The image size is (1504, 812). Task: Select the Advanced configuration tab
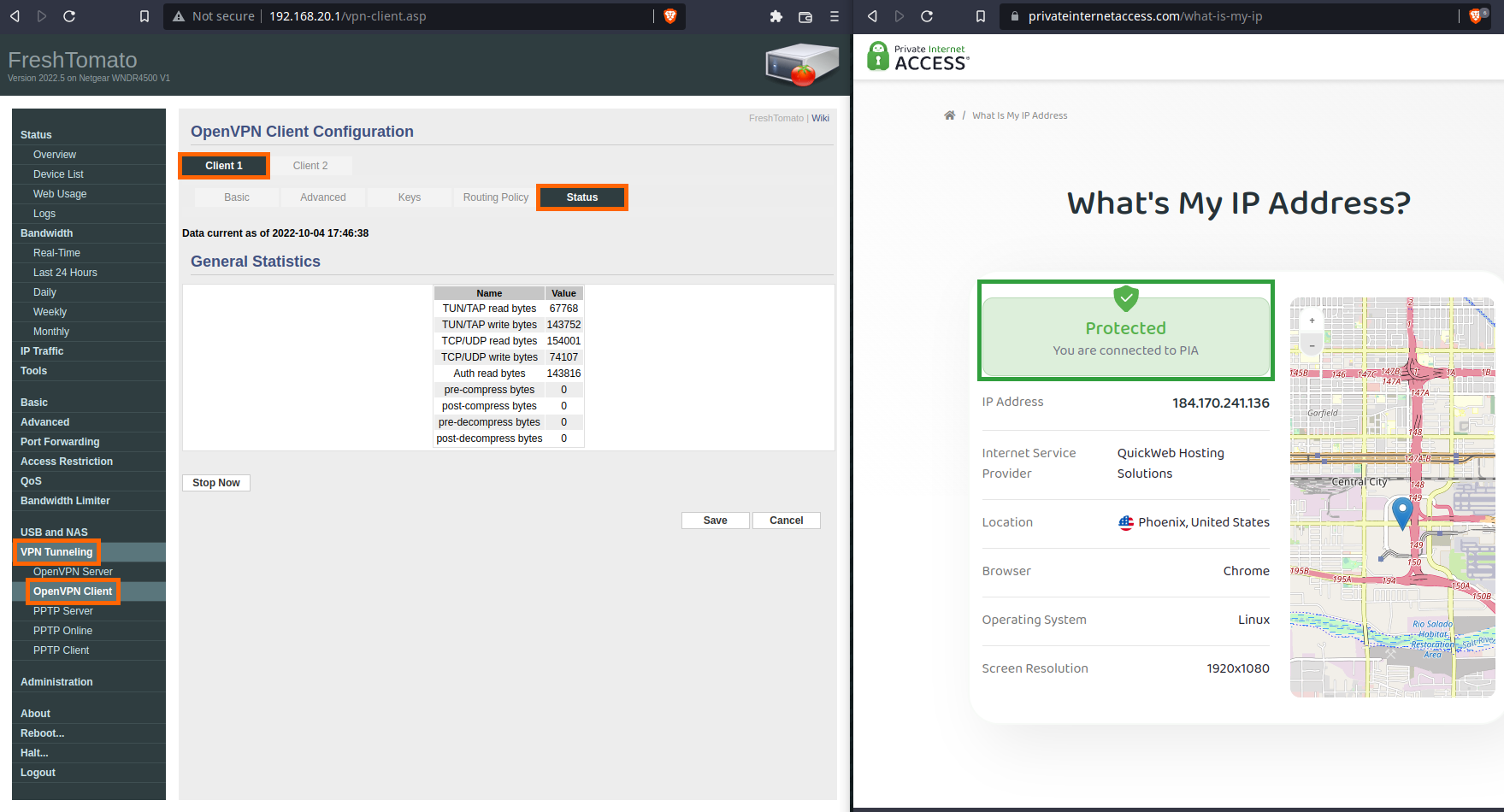click(323, 197)
